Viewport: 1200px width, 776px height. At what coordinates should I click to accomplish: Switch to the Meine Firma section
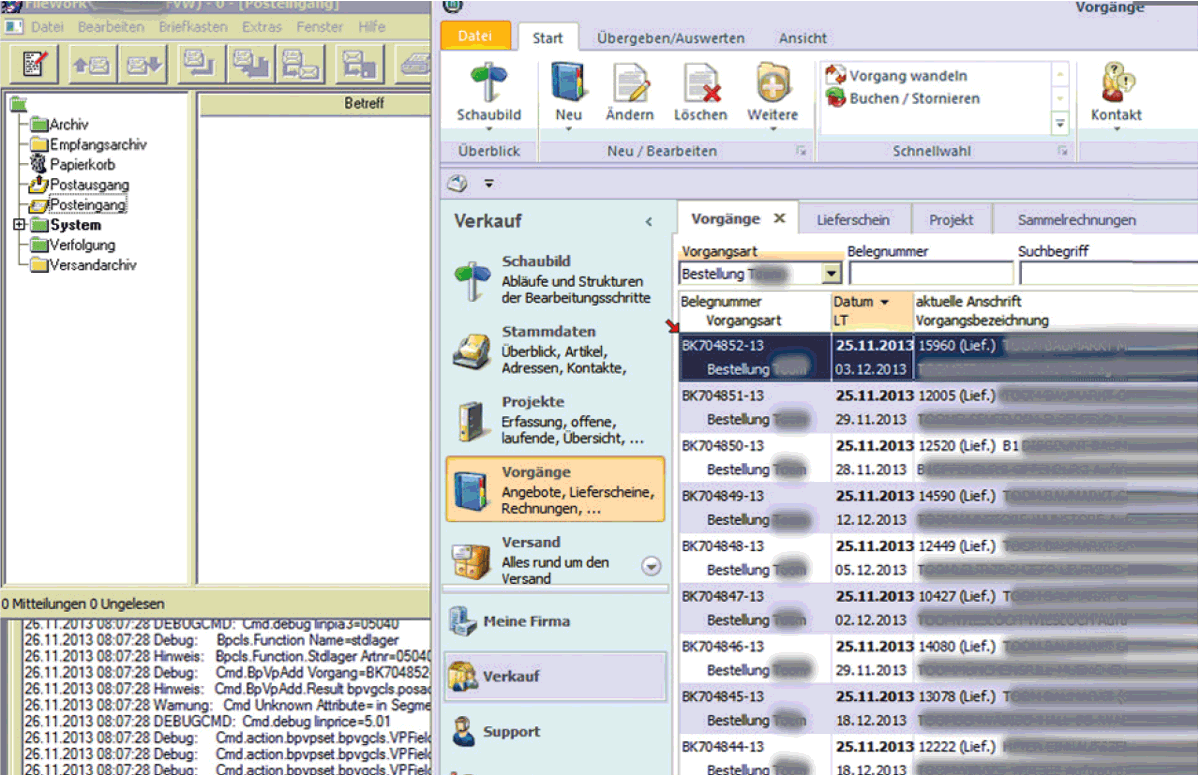(x=555, y=621)
